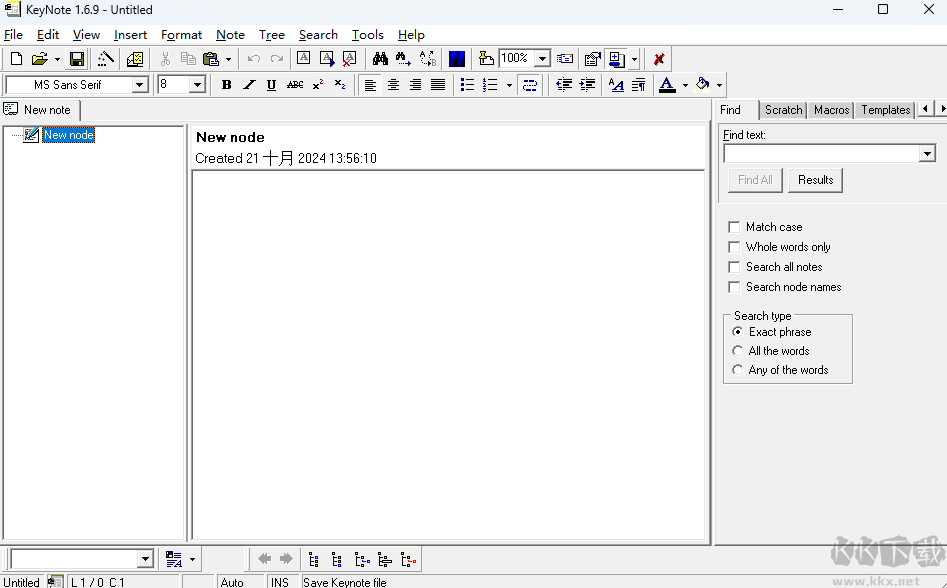Viewport: 947px width, 588px height.
Task: Click the bulleted list icon
Action: (467, 85)
